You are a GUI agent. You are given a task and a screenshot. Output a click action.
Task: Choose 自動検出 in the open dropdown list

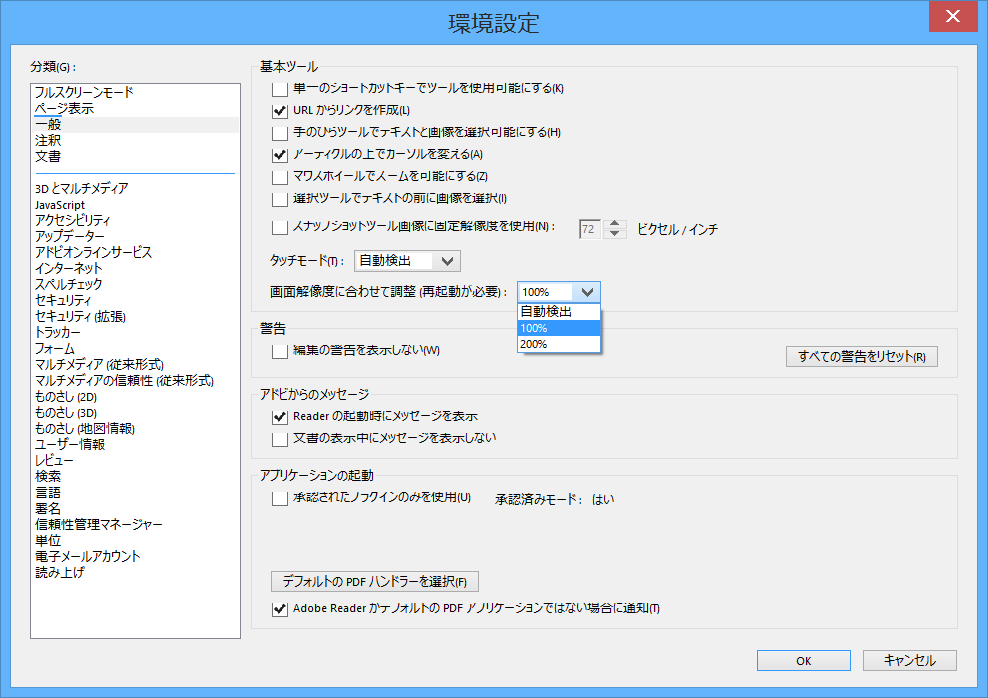558,311
